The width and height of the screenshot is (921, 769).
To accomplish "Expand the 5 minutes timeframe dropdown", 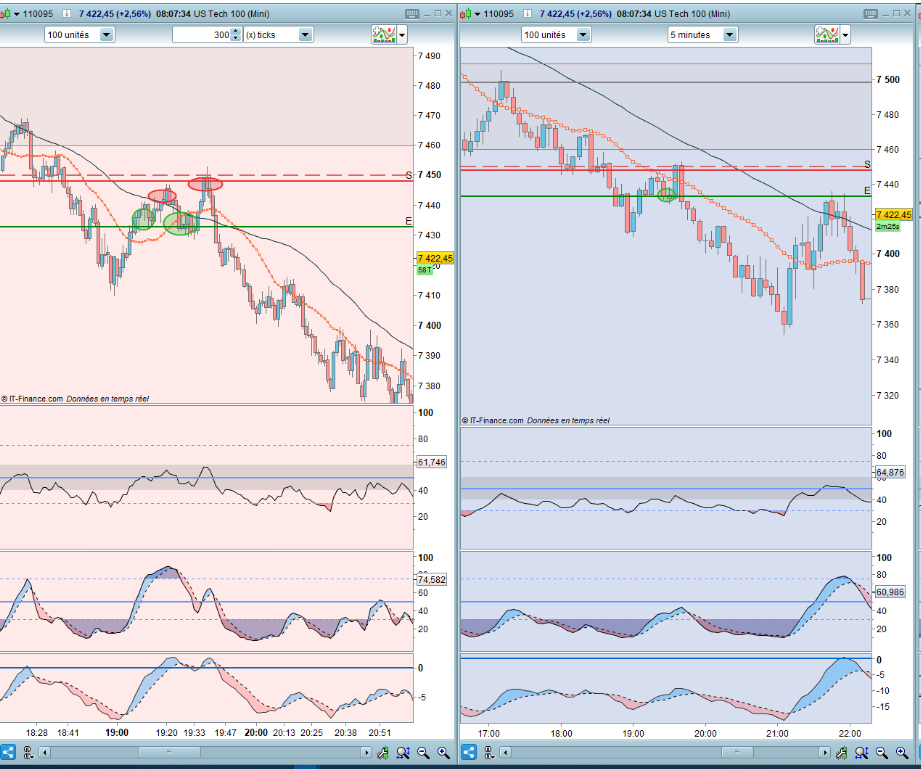I will (730, 35).
